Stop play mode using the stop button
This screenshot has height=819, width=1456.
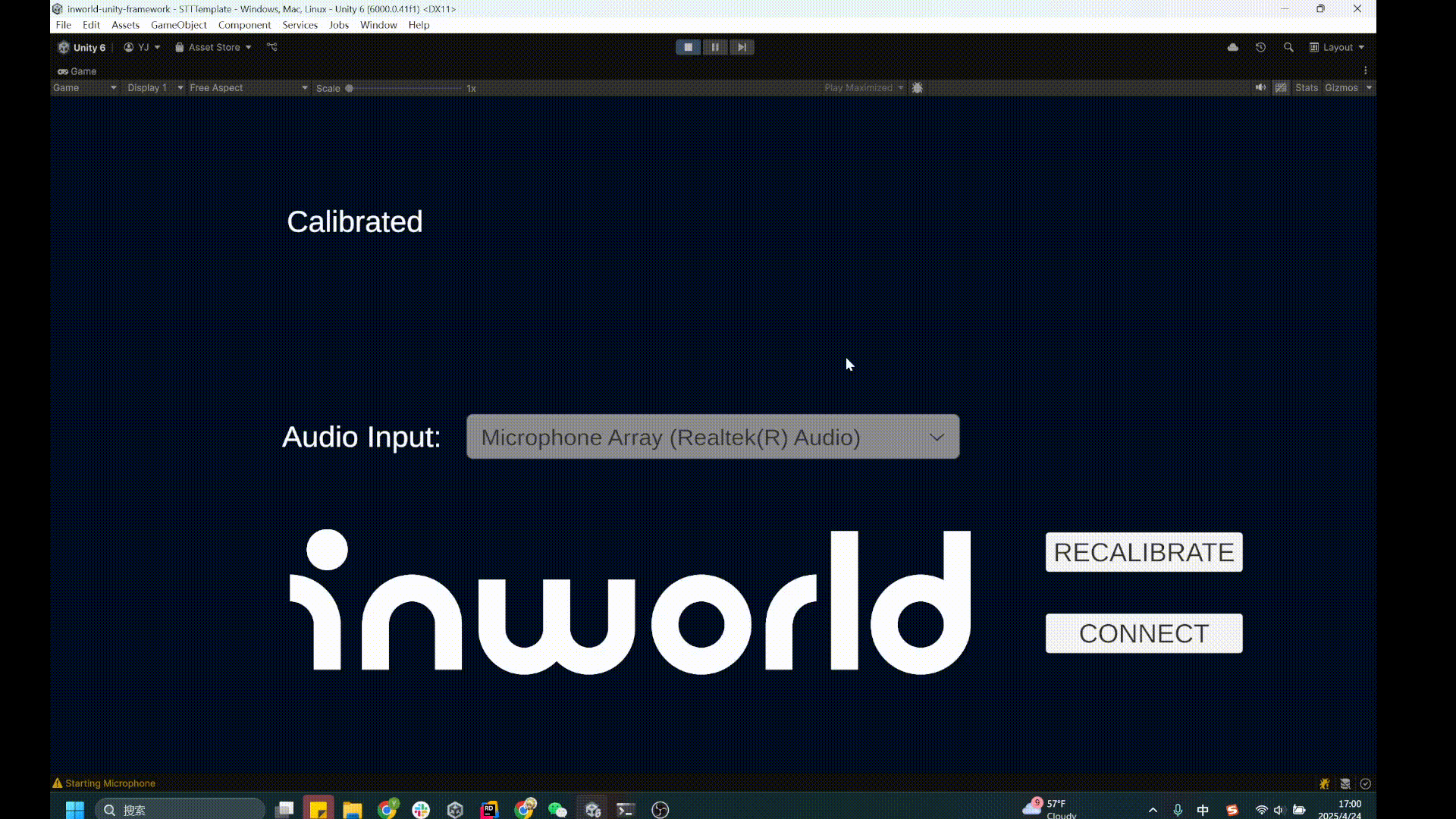click(x=688, y=47)
